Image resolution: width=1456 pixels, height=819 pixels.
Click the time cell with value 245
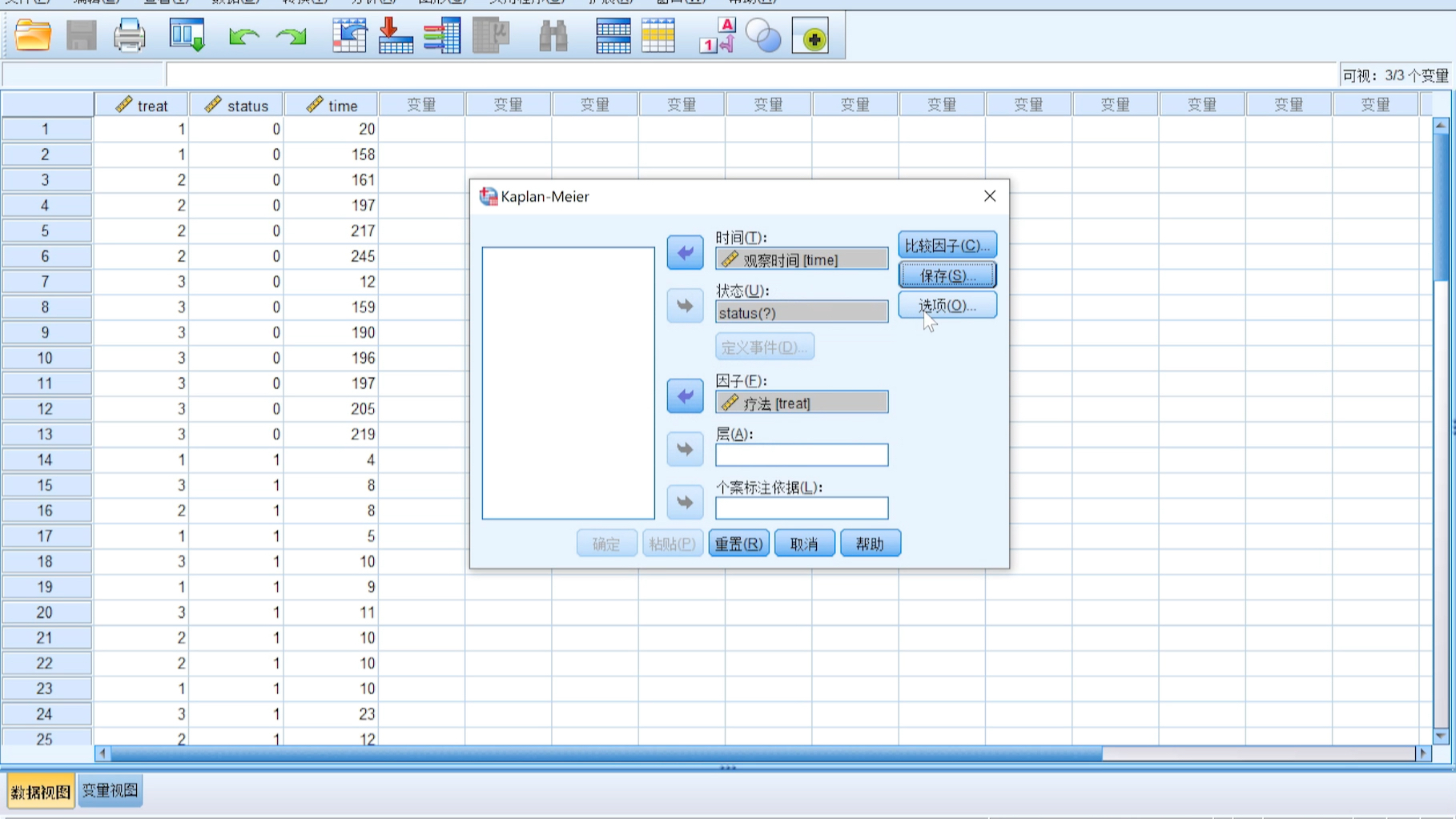pos(331,256)
